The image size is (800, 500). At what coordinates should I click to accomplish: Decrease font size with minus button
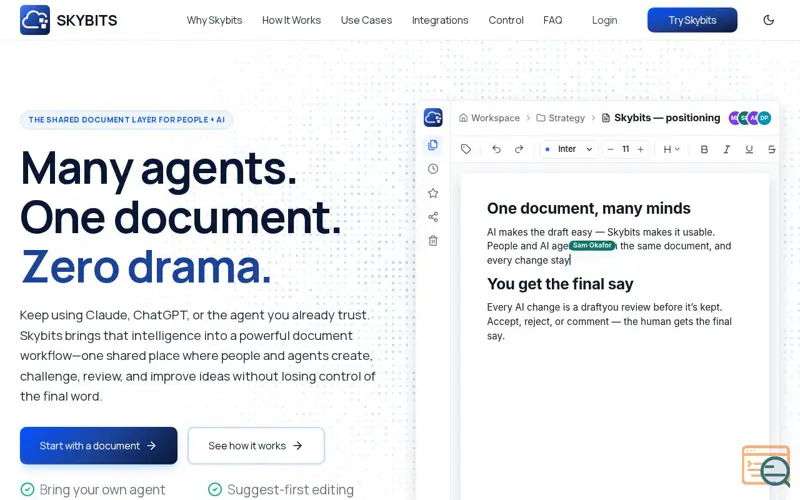[610, 149]
